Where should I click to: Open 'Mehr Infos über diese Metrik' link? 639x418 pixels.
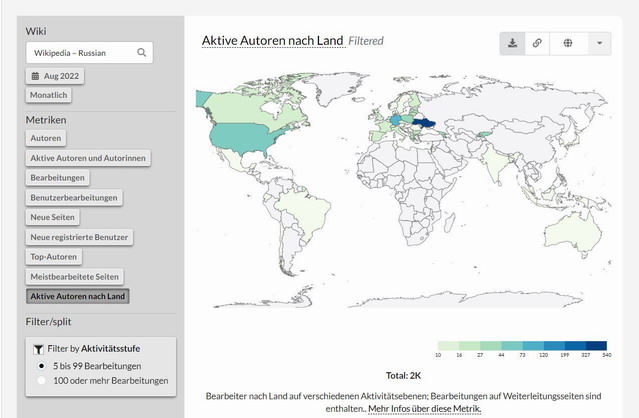tap(424, 409)
